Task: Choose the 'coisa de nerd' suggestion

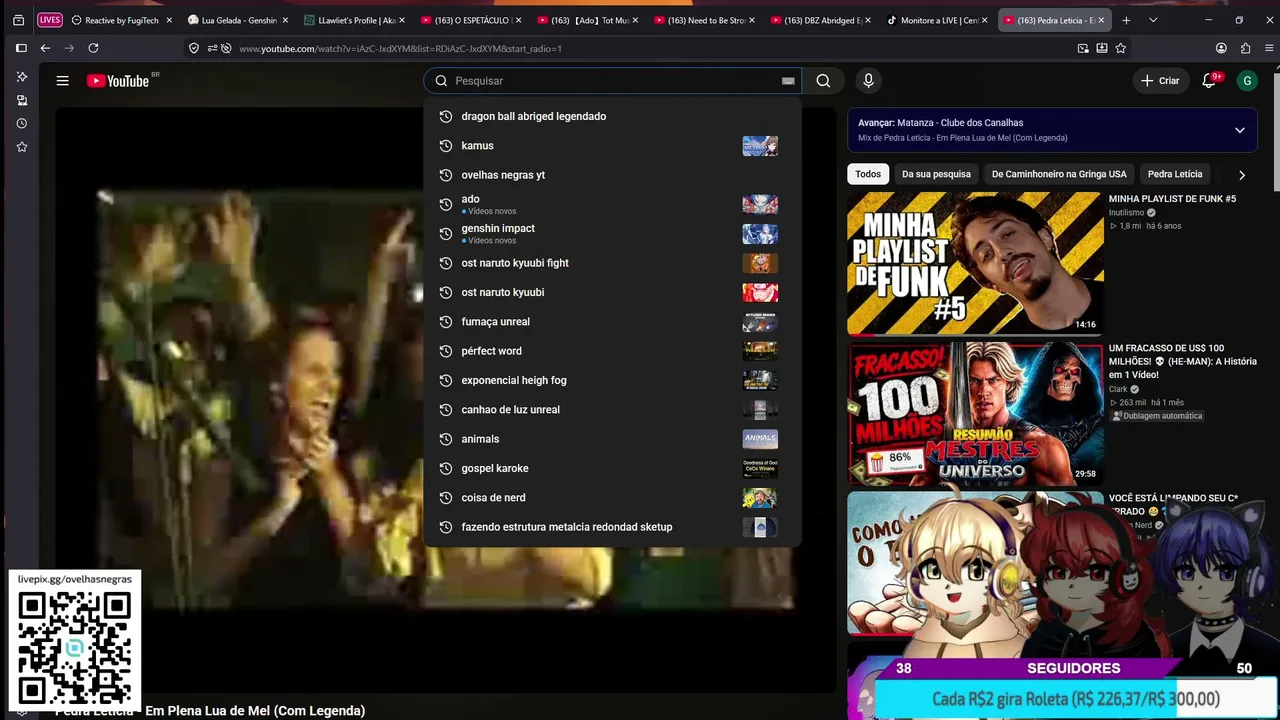Action: pyautogui.click(x=612, y=498)
